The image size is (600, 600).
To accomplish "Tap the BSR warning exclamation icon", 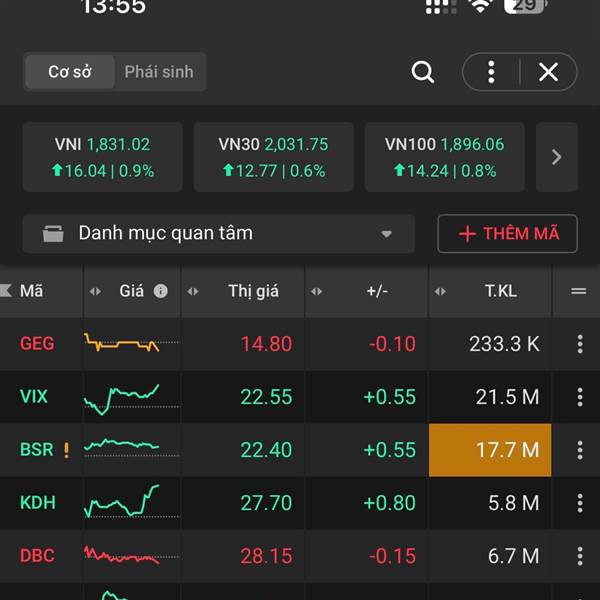I will click(x=67, y=450).
